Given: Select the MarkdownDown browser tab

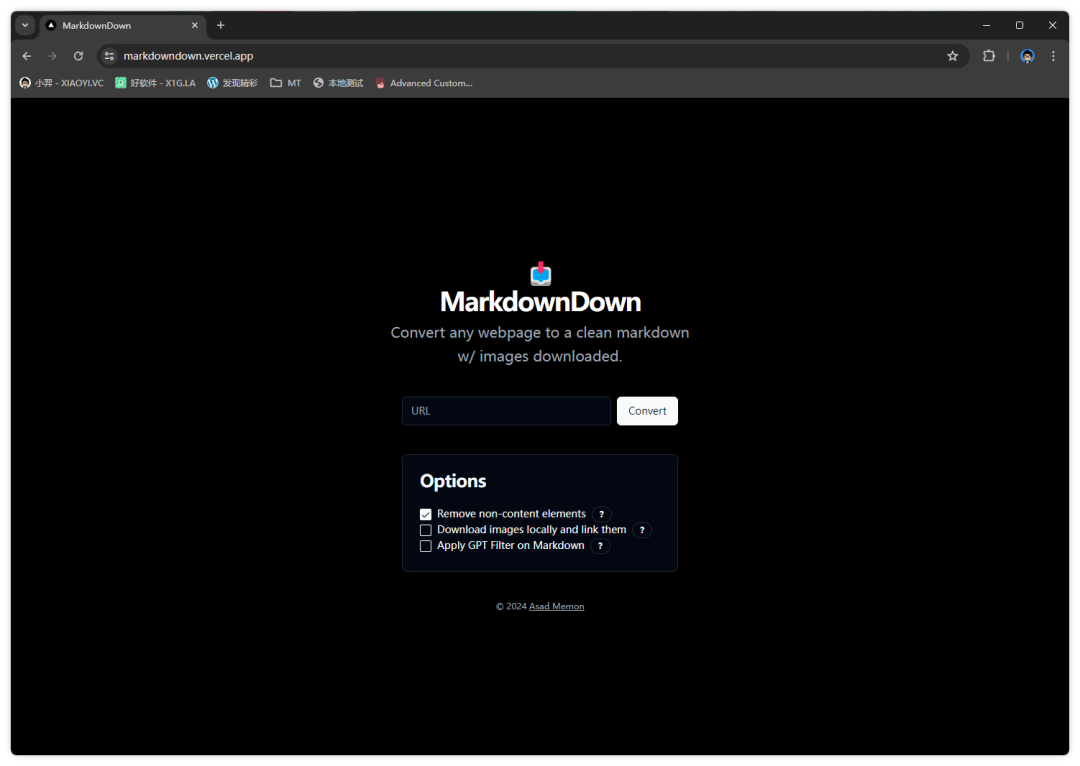Looking at the screenshot, I should coord(123,25).
